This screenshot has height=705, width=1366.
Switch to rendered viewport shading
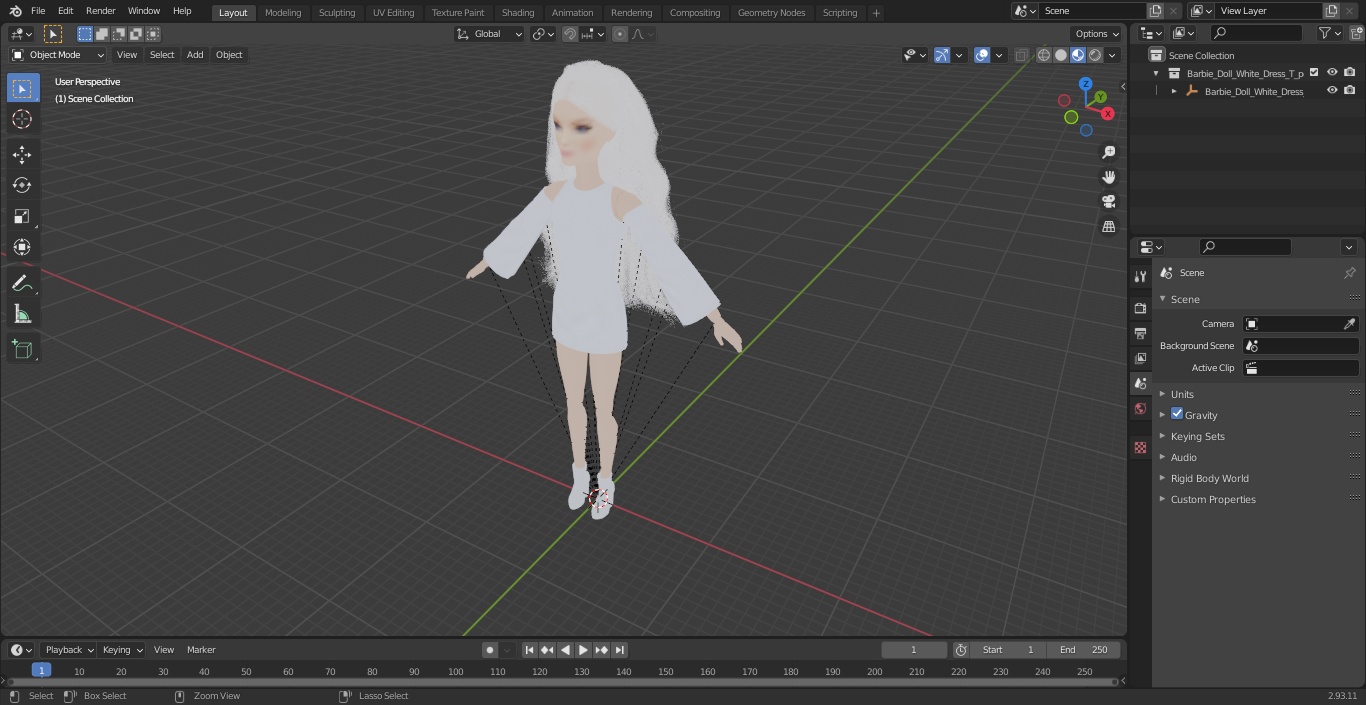point(1095,55)
